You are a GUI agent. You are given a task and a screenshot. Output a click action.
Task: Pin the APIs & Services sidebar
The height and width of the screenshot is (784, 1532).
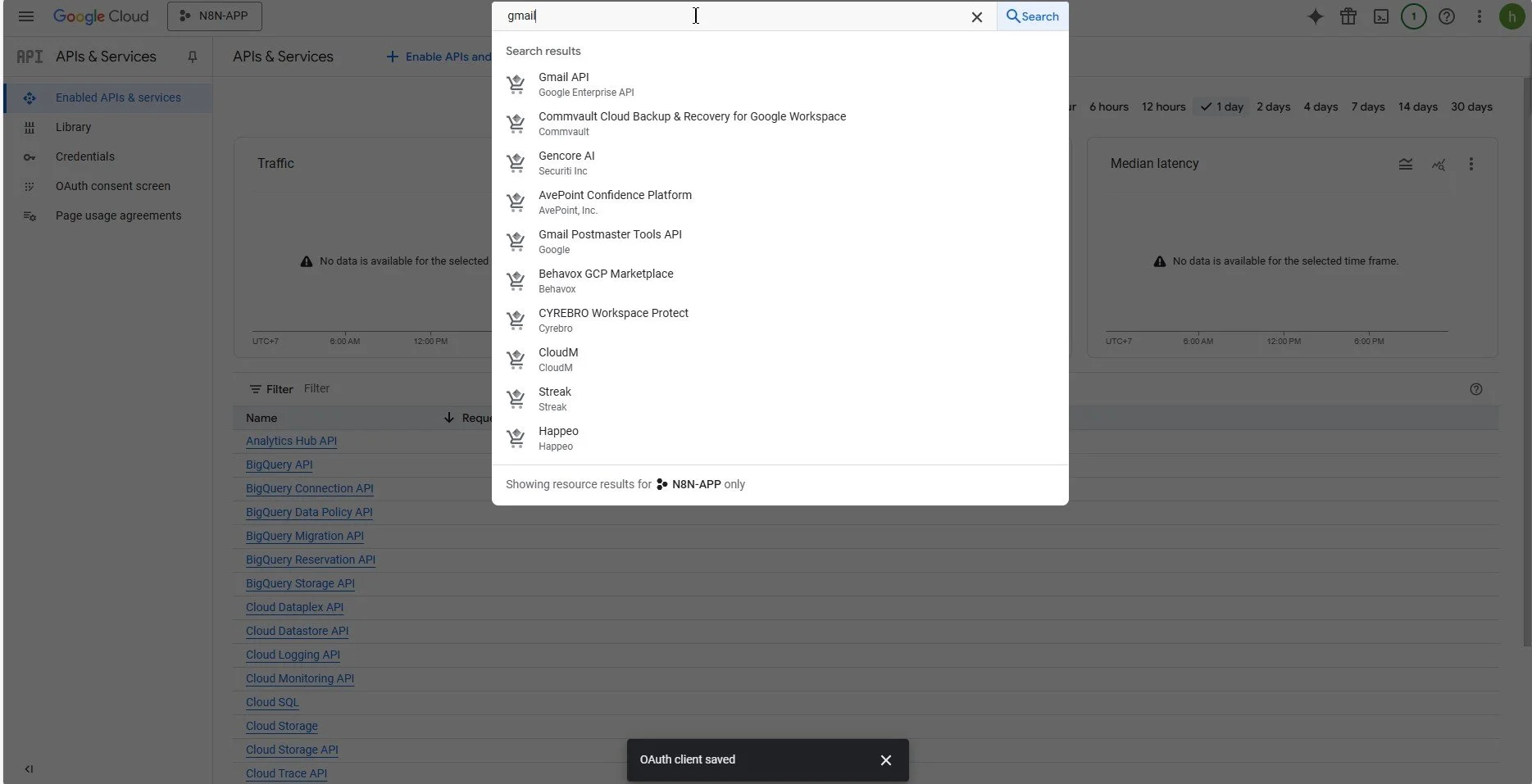(x=193, y=57)
